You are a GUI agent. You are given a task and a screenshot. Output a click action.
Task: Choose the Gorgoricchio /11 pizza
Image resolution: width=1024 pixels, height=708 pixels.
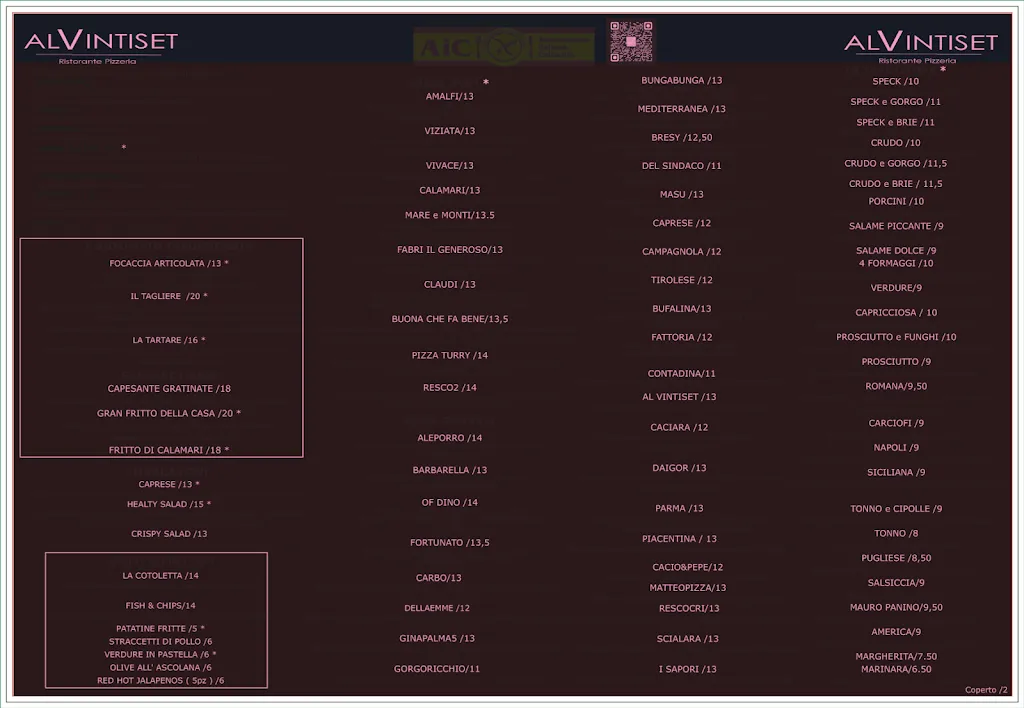tap(437, 668)
